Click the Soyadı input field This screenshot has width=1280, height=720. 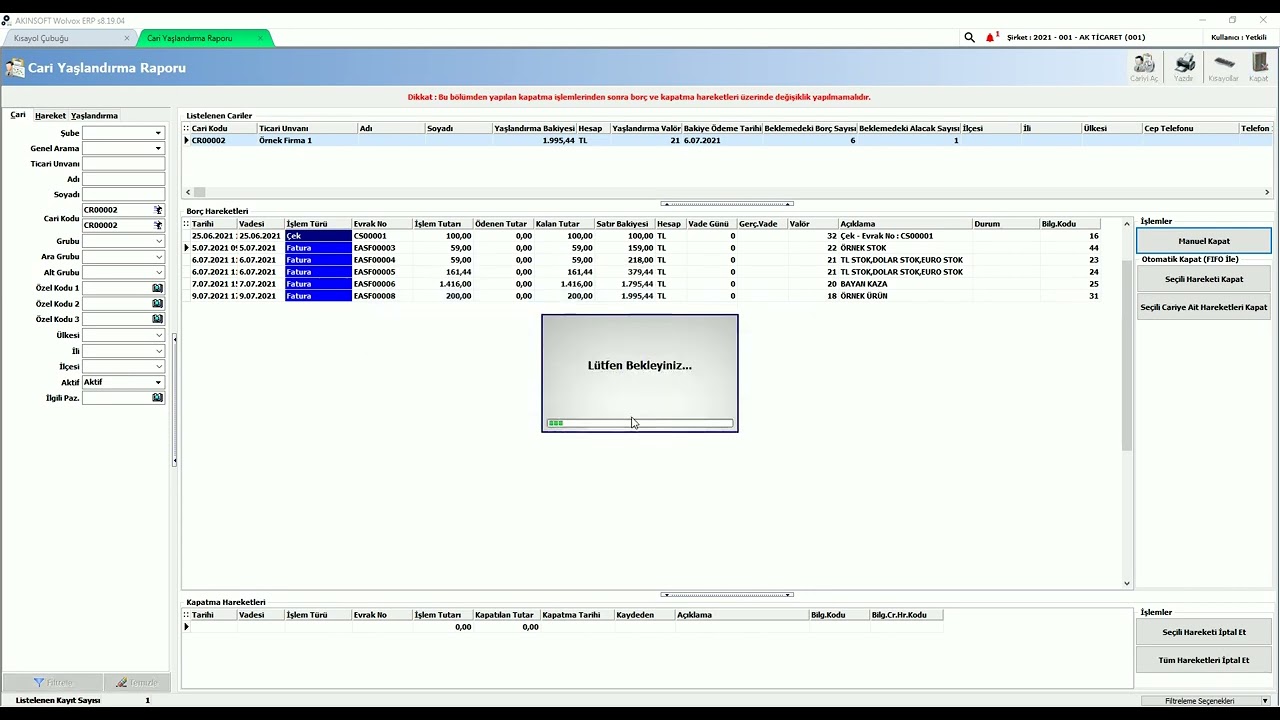pos(123,195)
